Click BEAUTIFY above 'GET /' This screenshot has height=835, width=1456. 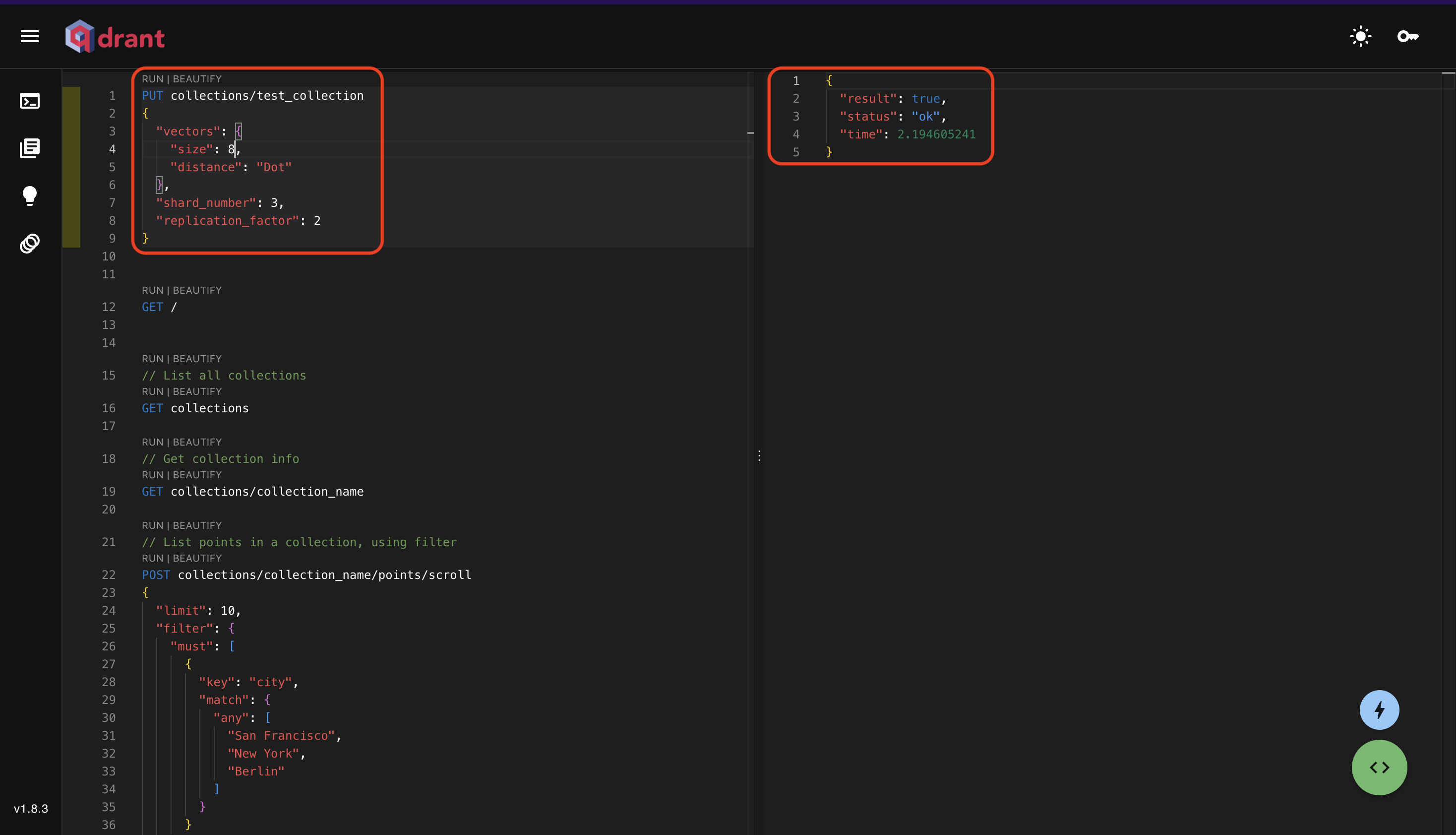coord(197,291)
